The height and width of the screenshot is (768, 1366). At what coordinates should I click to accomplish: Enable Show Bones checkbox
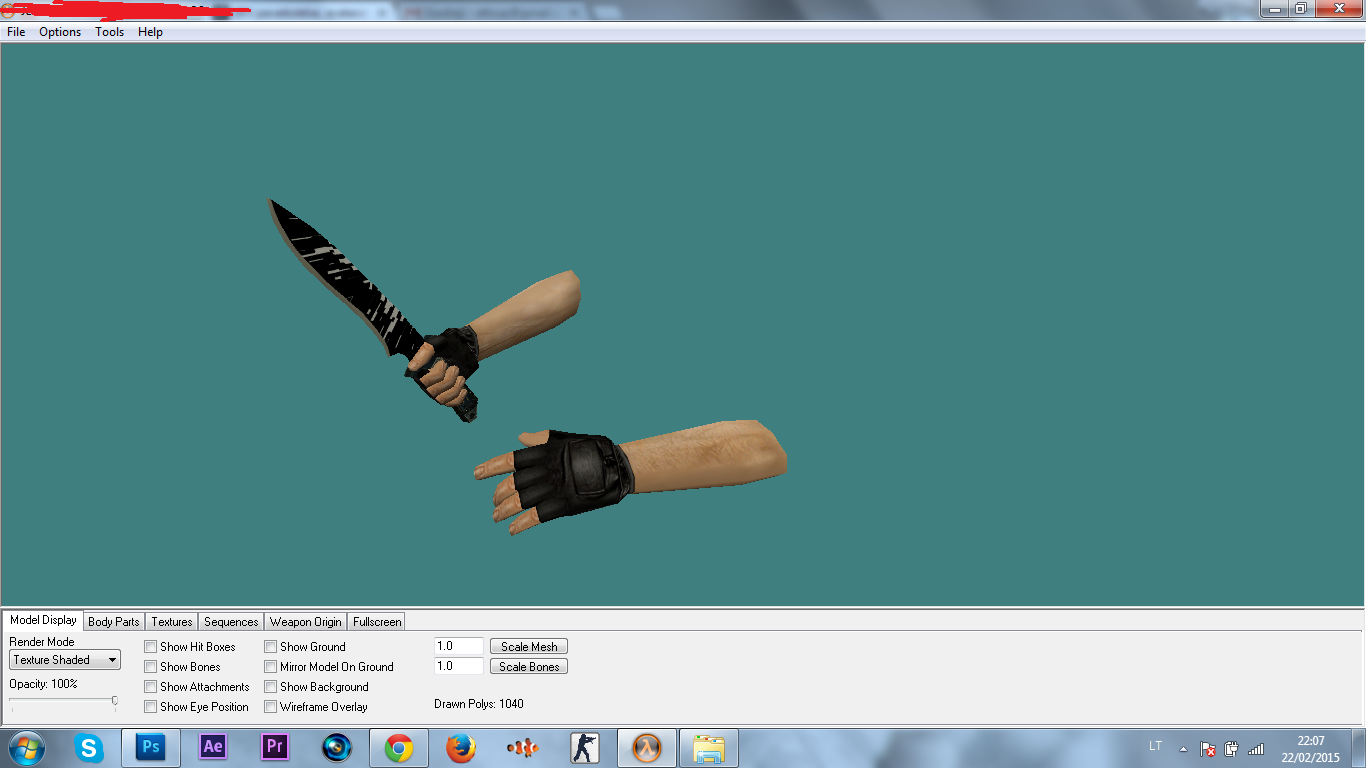(x=150, y=667)
